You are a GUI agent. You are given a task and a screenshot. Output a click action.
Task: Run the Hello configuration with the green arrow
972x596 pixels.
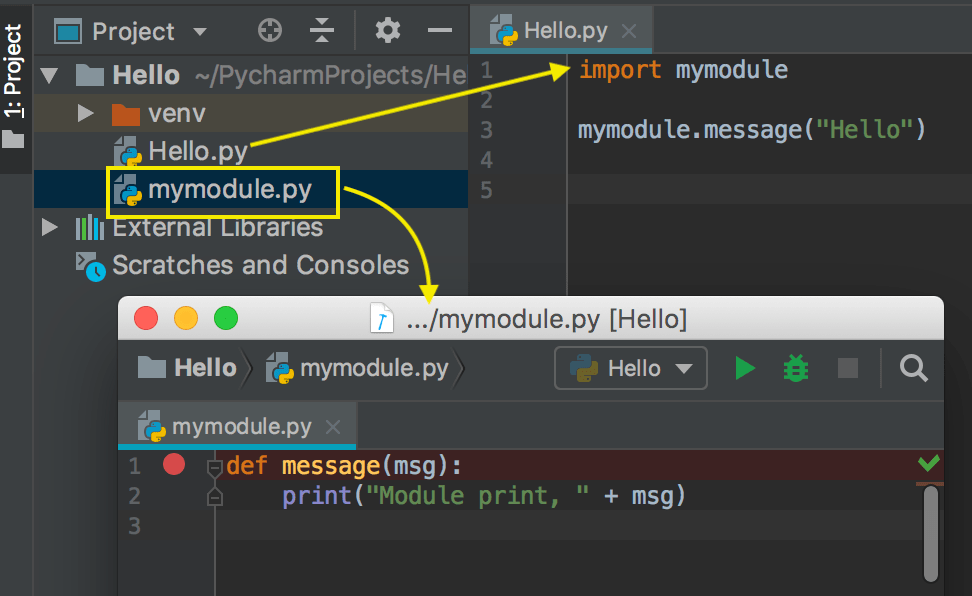tap(745, 368)
